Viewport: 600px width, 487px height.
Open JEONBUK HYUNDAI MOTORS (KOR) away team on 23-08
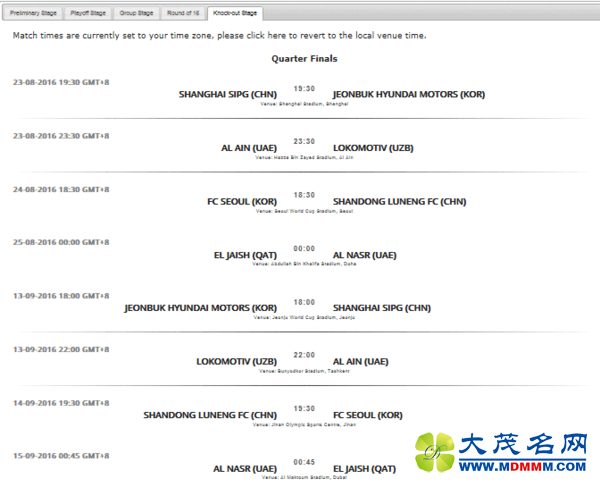click(x=409, y=94)
